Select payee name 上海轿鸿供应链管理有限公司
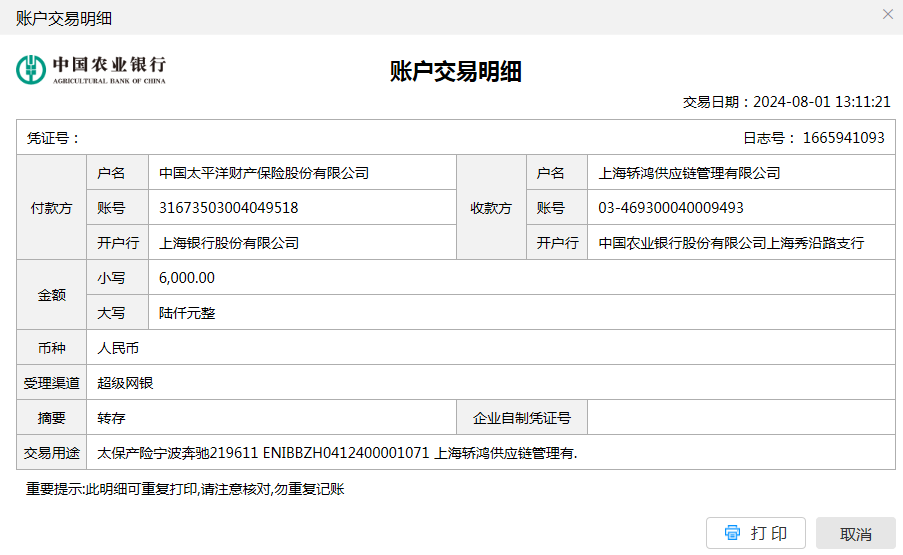903x555 pixels. point(689,173)
